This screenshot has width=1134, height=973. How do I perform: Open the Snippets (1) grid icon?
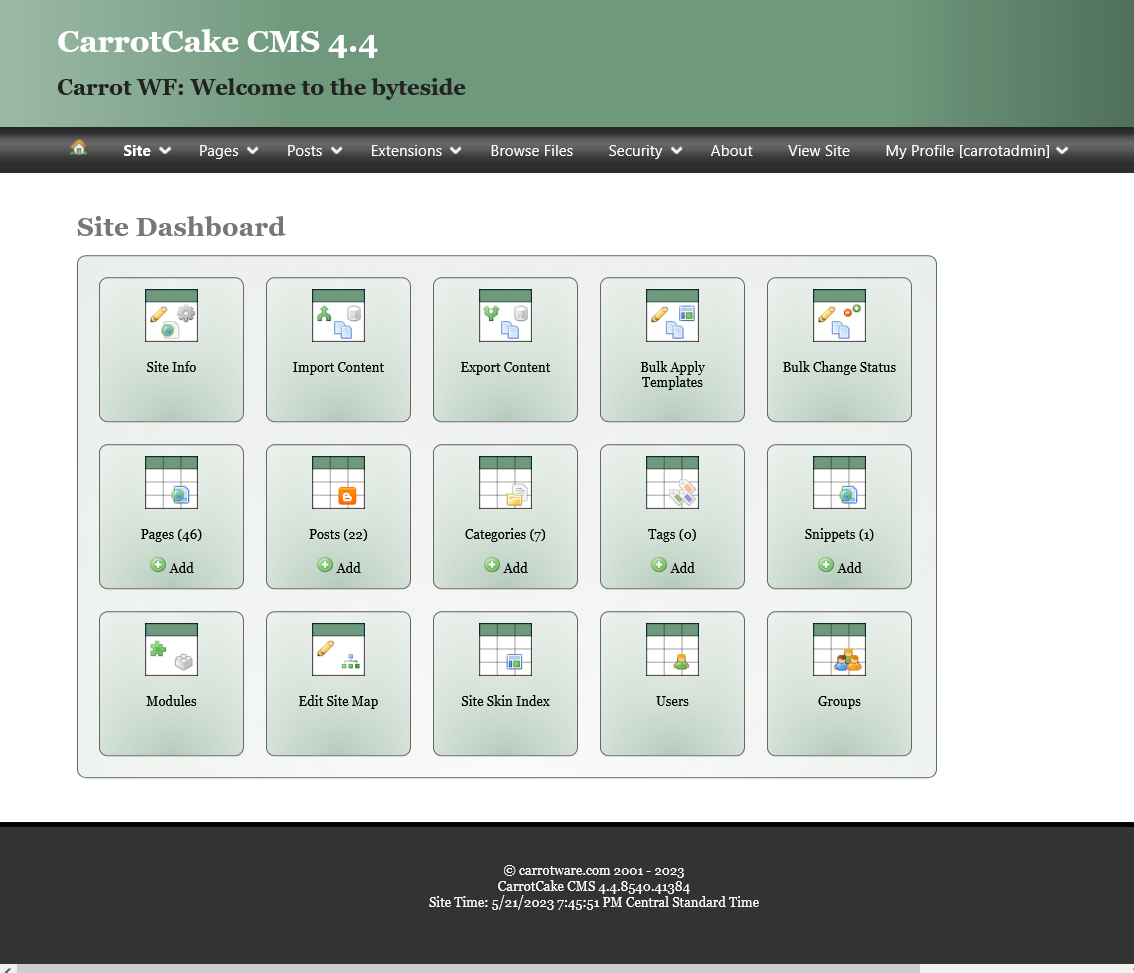(840, 483)
